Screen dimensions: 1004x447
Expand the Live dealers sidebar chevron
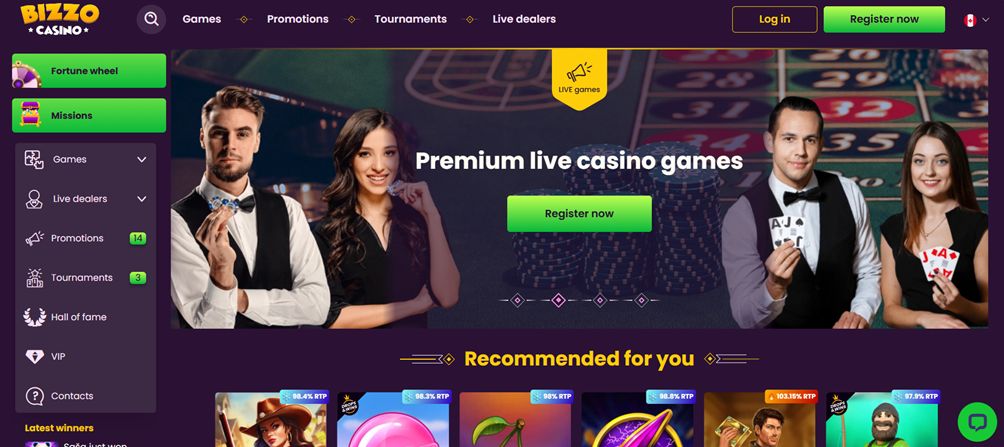pos(142,199)
